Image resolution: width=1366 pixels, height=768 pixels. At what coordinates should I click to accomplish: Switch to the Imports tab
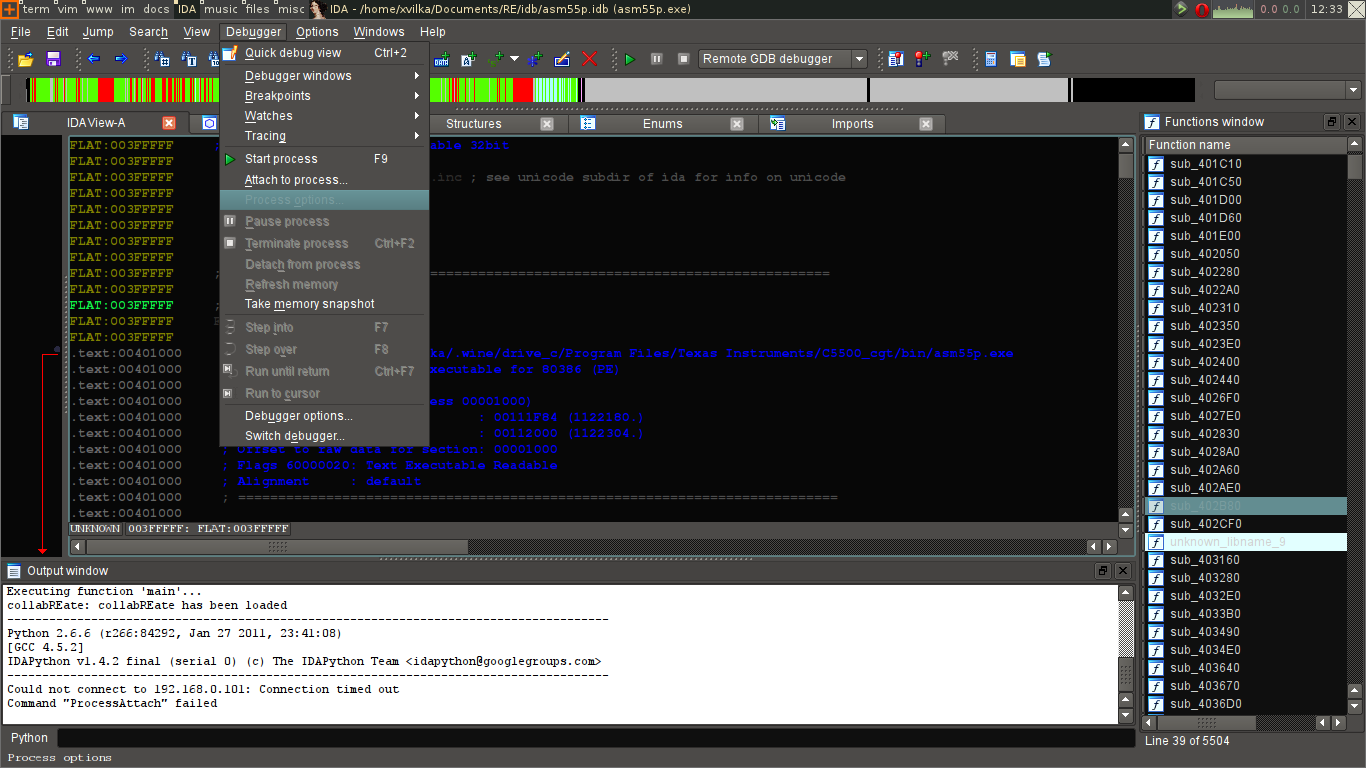pos(852,124)
